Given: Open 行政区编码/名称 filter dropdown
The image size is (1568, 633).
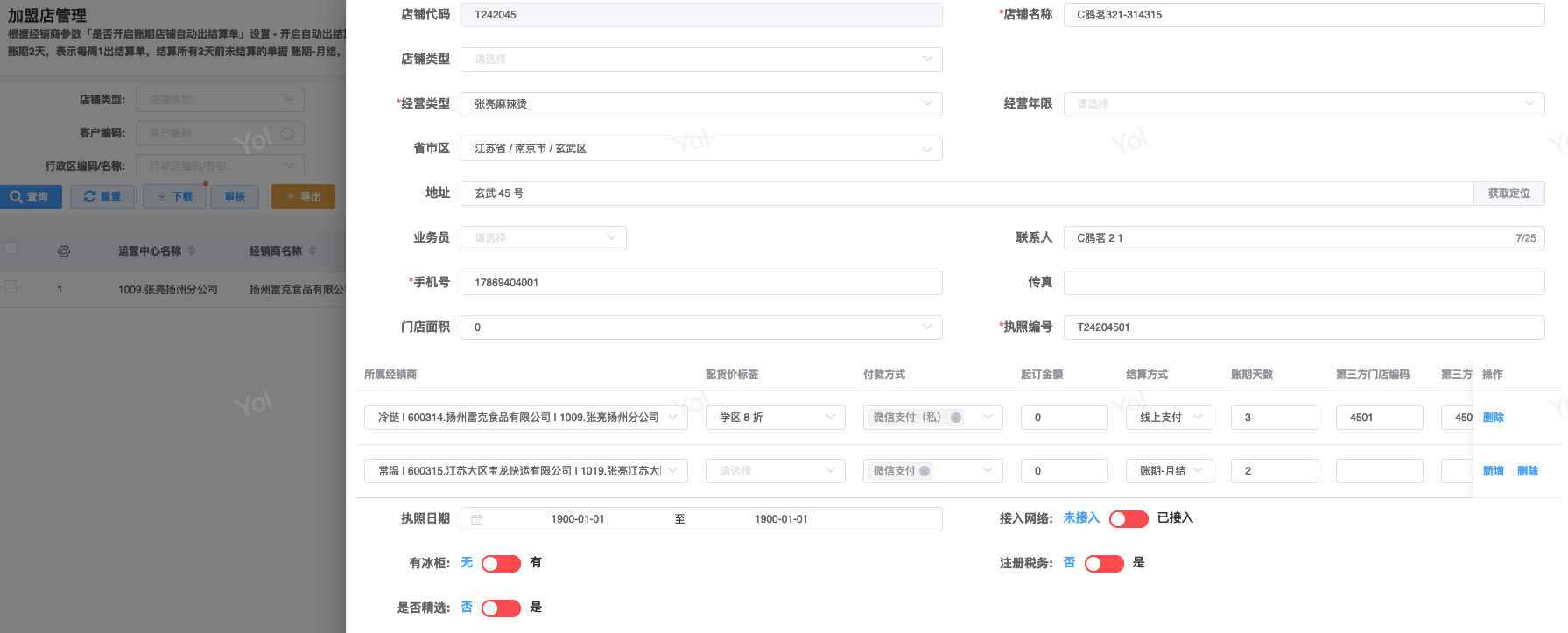Looking at the screenshot, I should pyautogui.click(x=220, y=166).
